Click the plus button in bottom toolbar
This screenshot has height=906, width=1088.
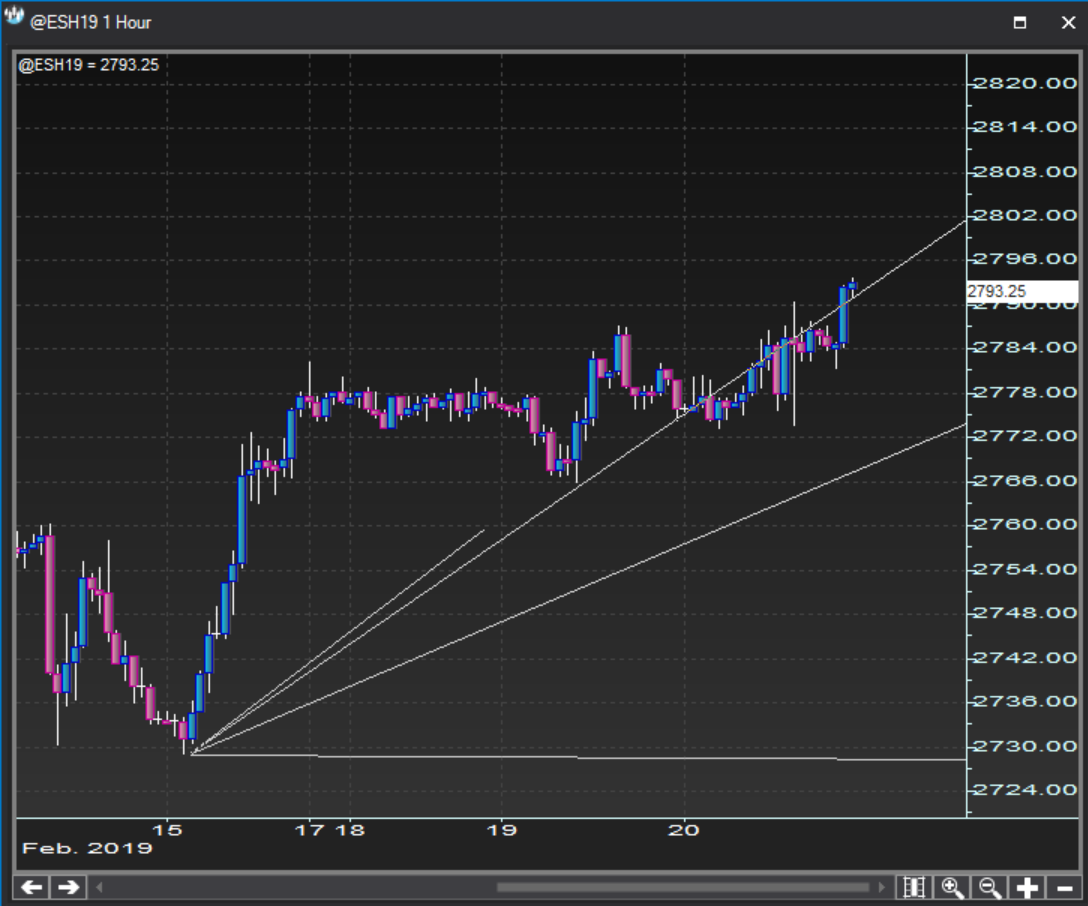pyautogui.click(x=1027, y=887)
